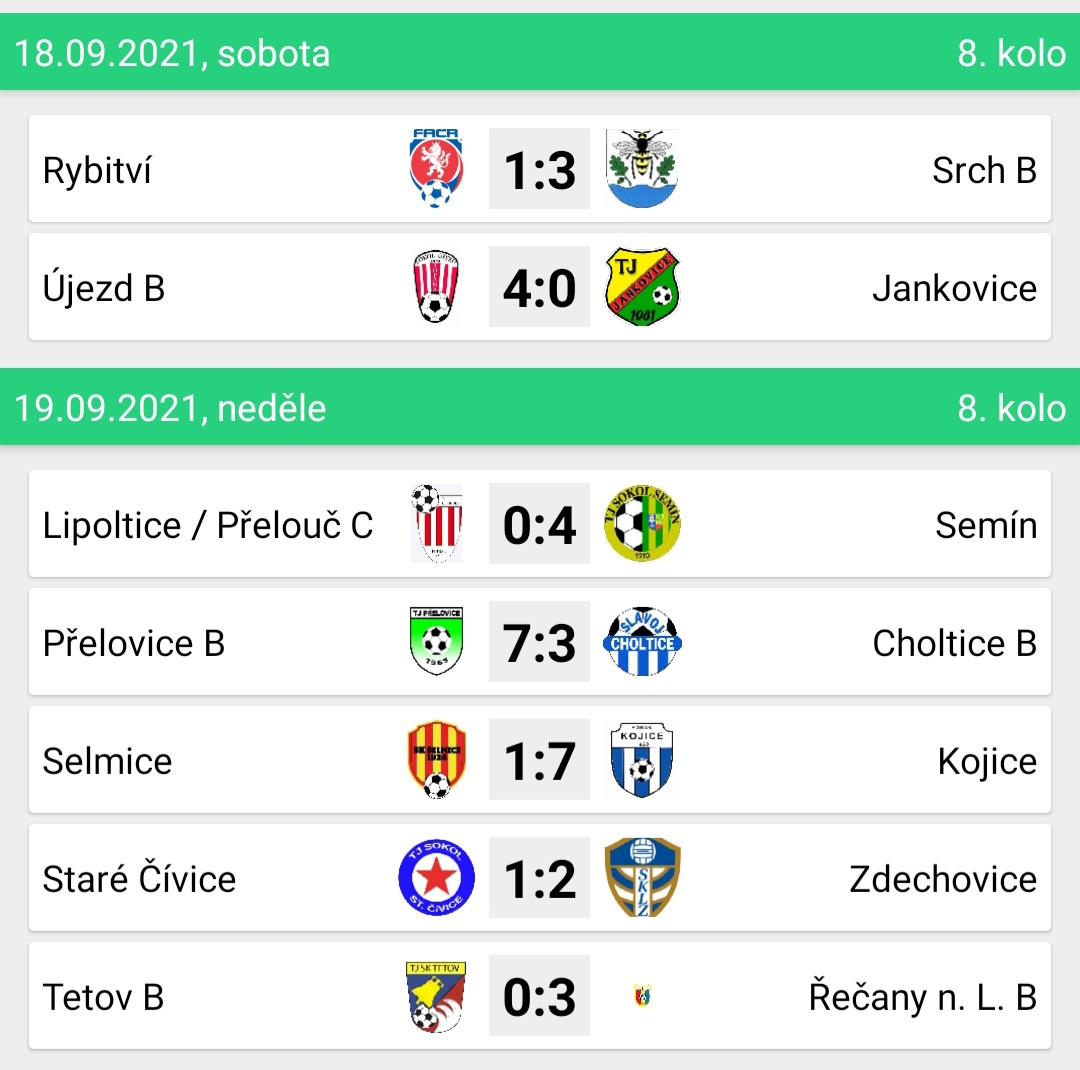Image resolution: width=1080 pixels, height=1070 pixels.
Task: Tap the Sokol Semín round crest
Action: (x=642, y=523)
